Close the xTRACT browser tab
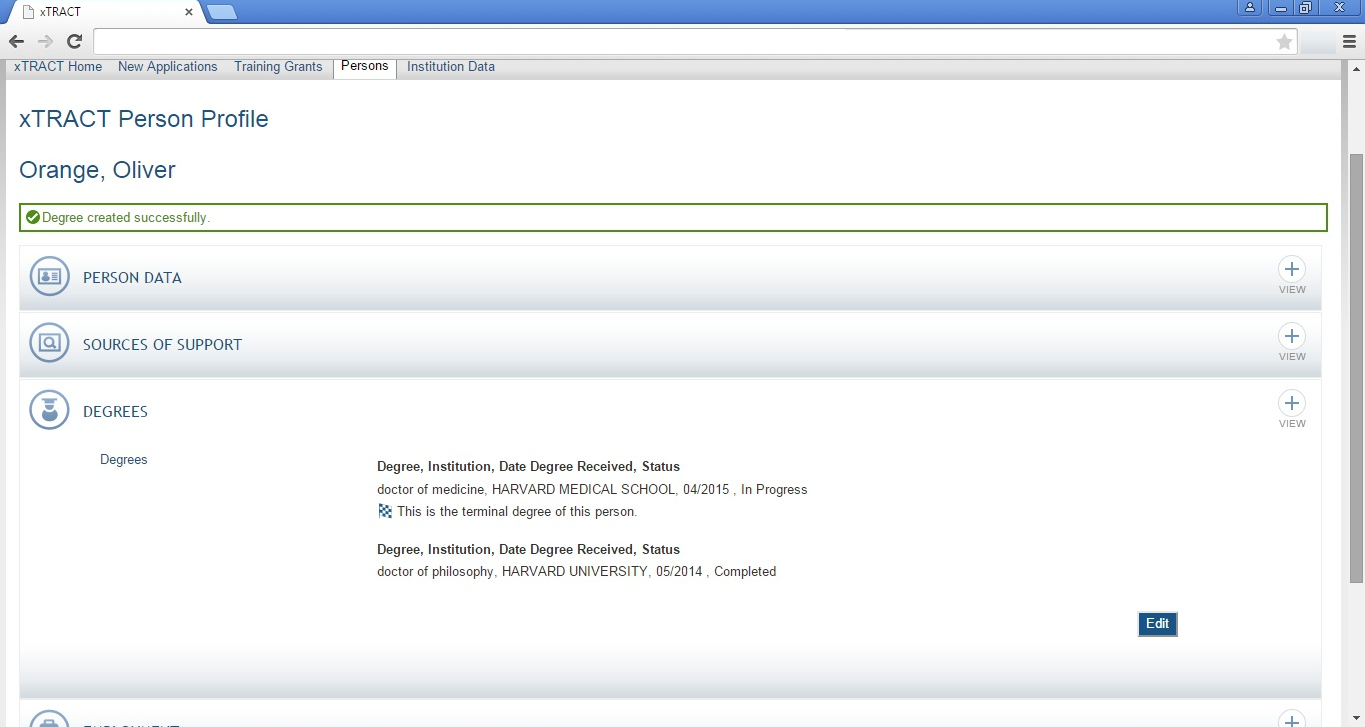The width and height of the screenshot is (1365, 727). pyautogui.click(x=189, y=12)
